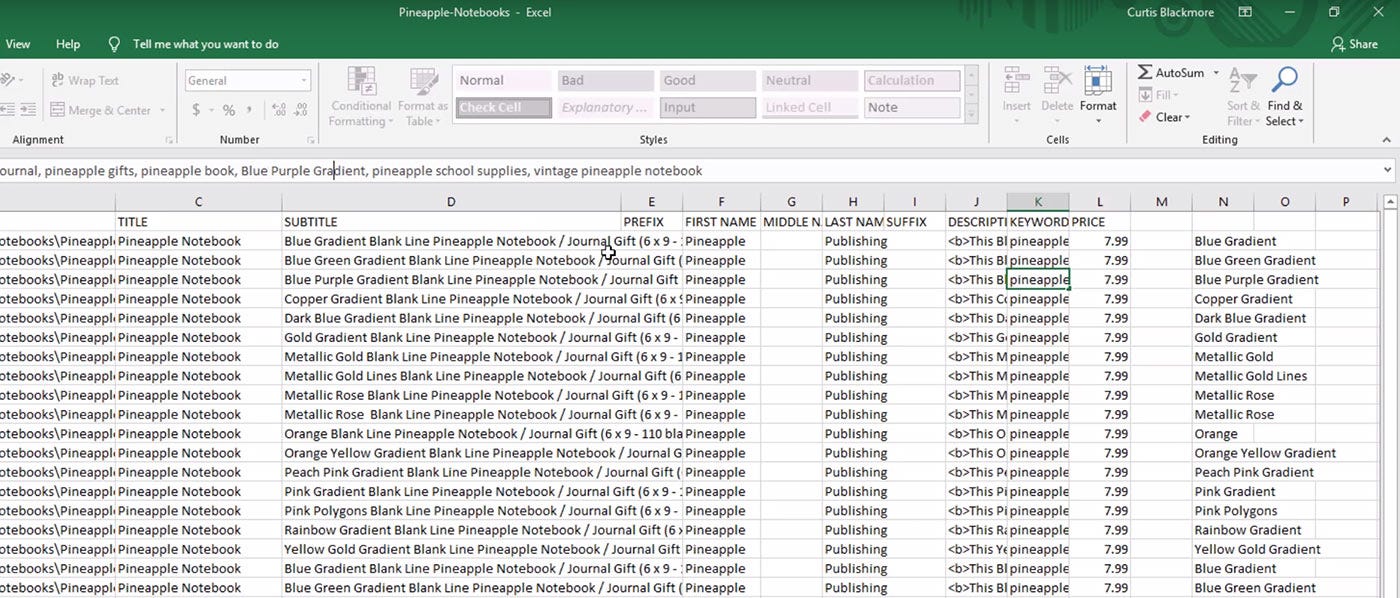Expand the formula bar
Viewport: 1400px width, 598px height.
pos(1387,171)
